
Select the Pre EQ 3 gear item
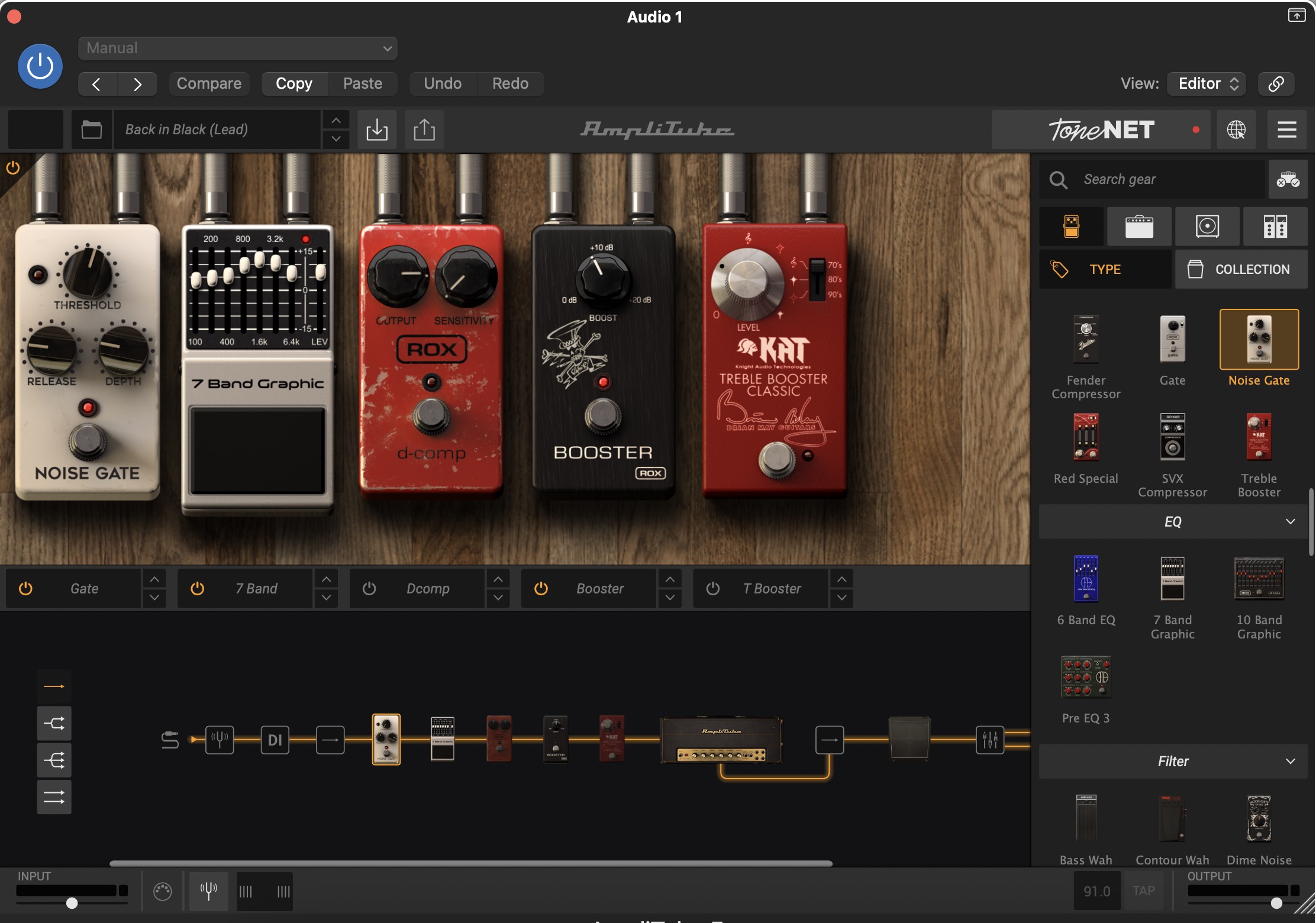(x=1086, y=677)
